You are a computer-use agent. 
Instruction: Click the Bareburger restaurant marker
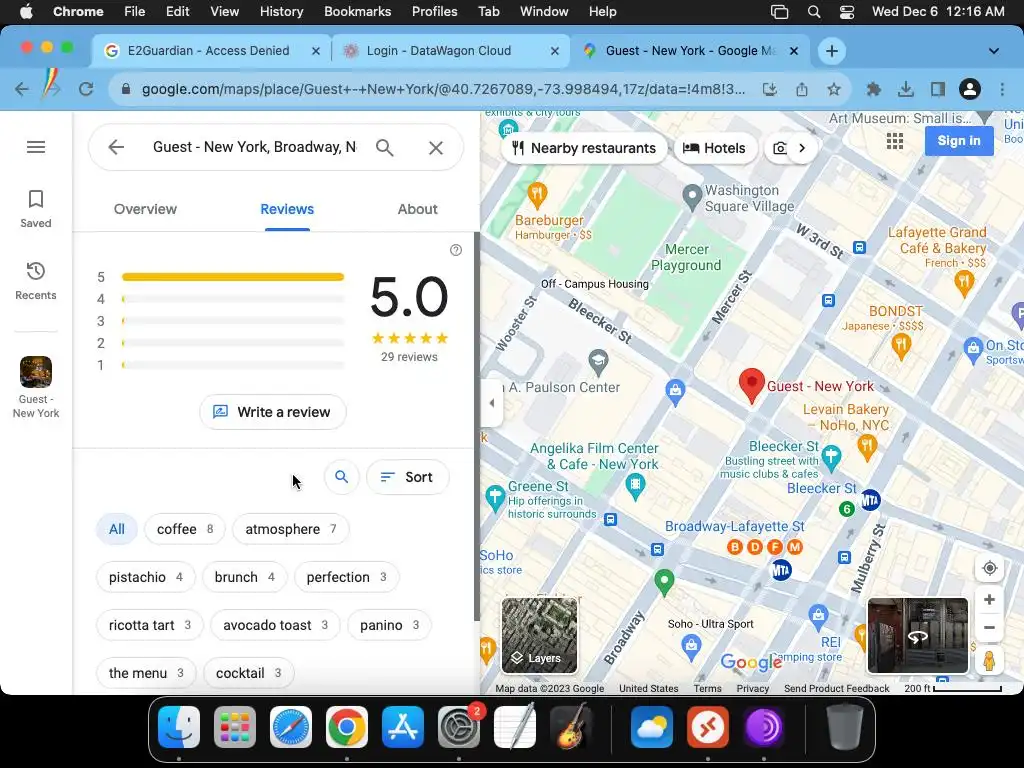click(537, 194)
